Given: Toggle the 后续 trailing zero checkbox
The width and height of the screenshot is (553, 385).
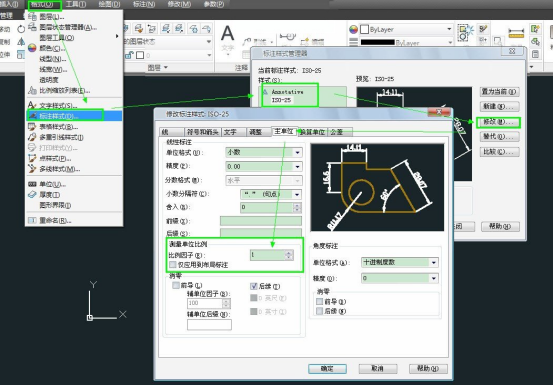Looking at the screenshot, I should 253,286.
